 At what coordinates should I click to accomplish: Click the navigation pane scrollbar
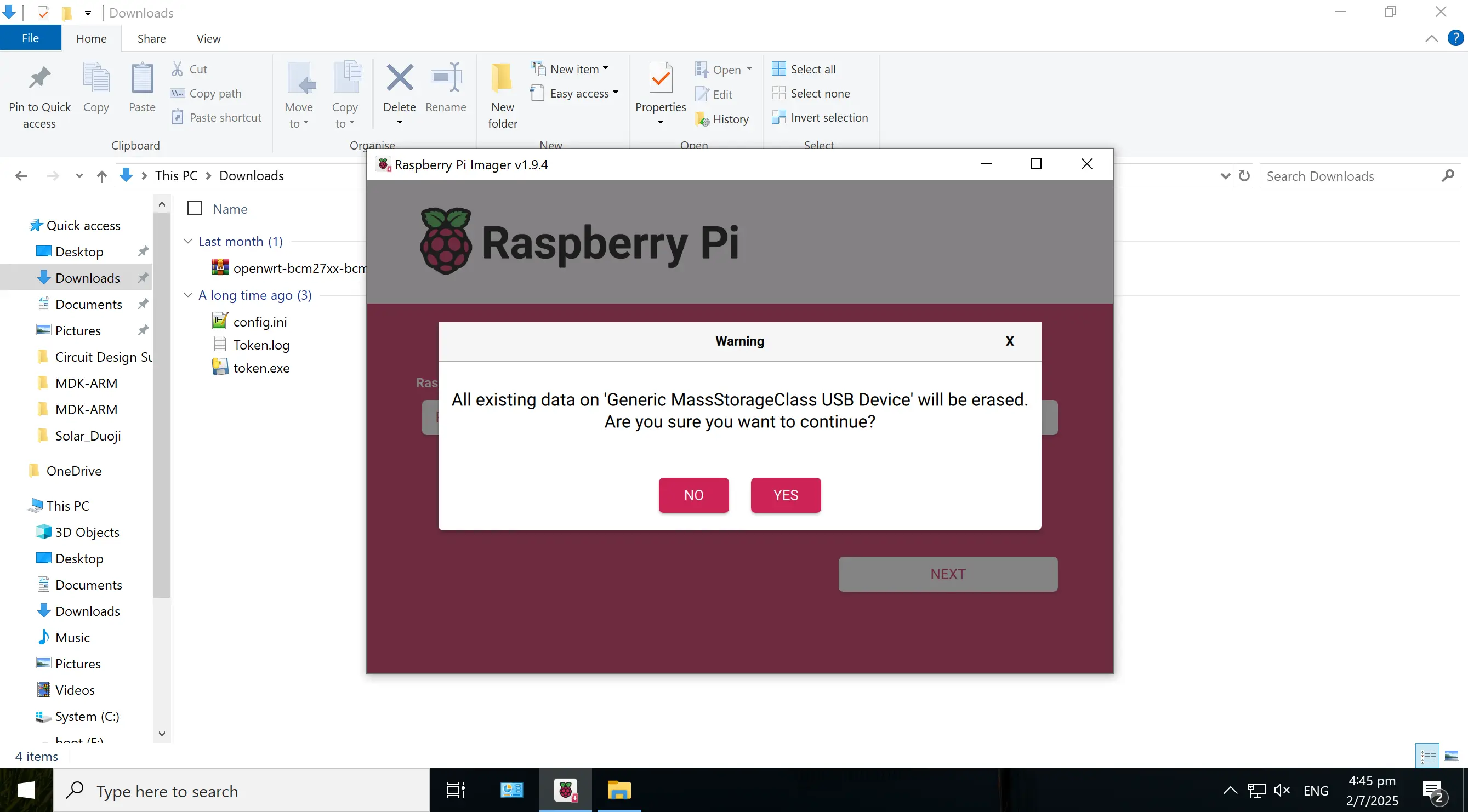click(x=162, y=404)
